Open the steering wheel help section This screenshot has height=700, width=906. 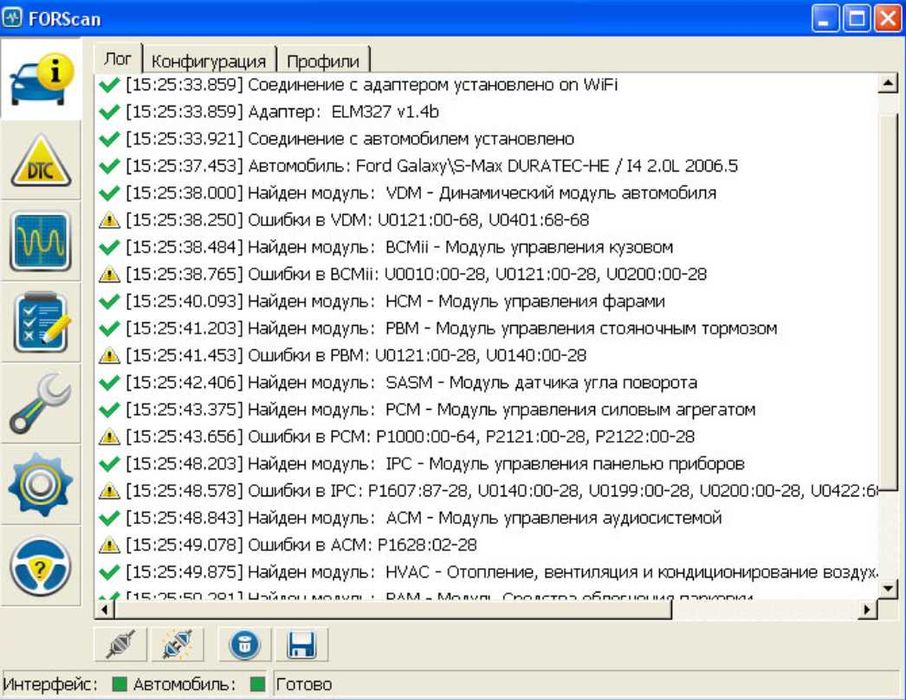coord(40,566)
